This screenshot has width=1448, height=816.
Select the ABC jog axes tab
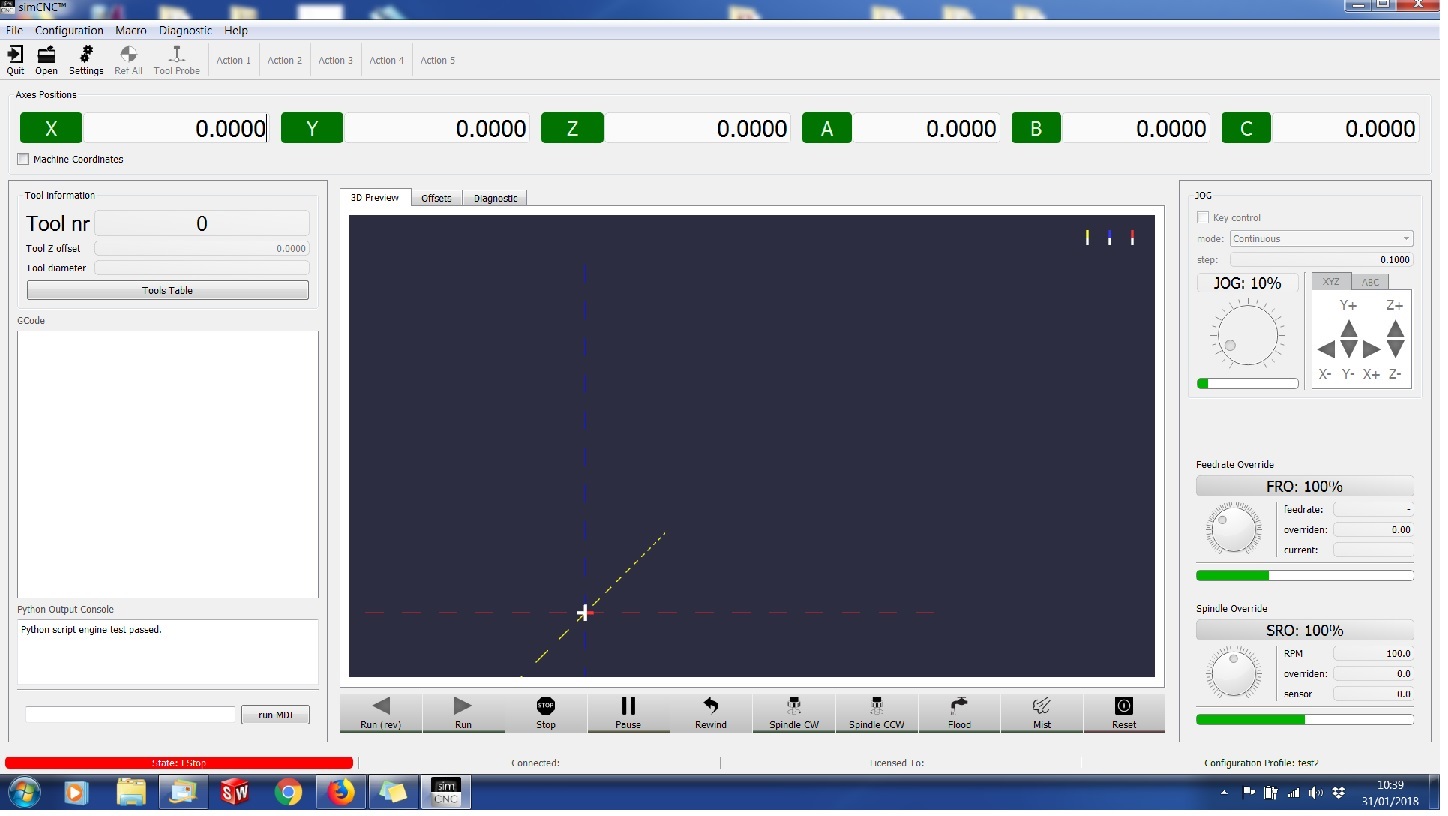click(x=1369, y=282)
